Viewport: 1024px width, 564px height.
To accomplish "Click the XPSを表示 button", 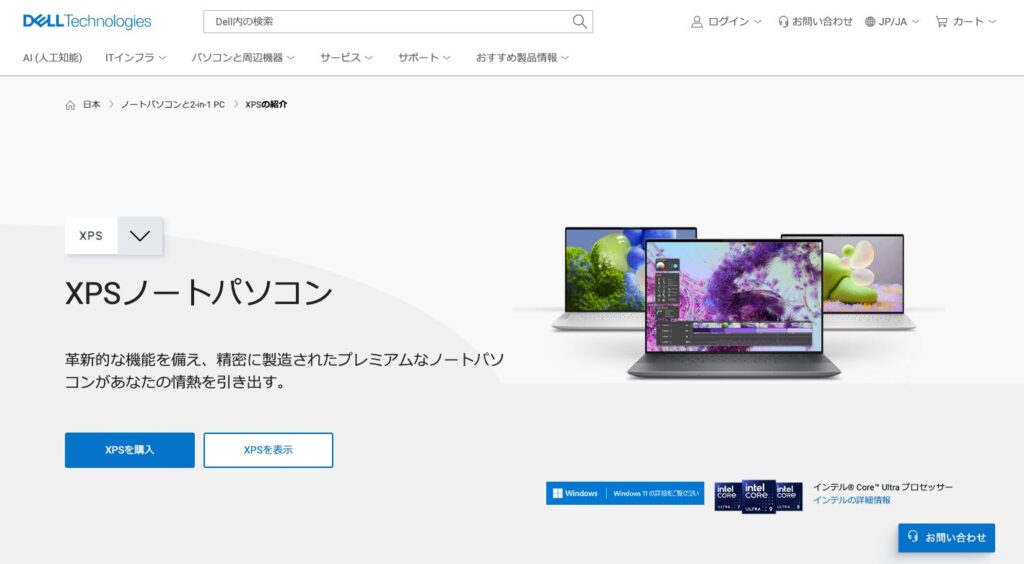I will [x=268, y=450].
